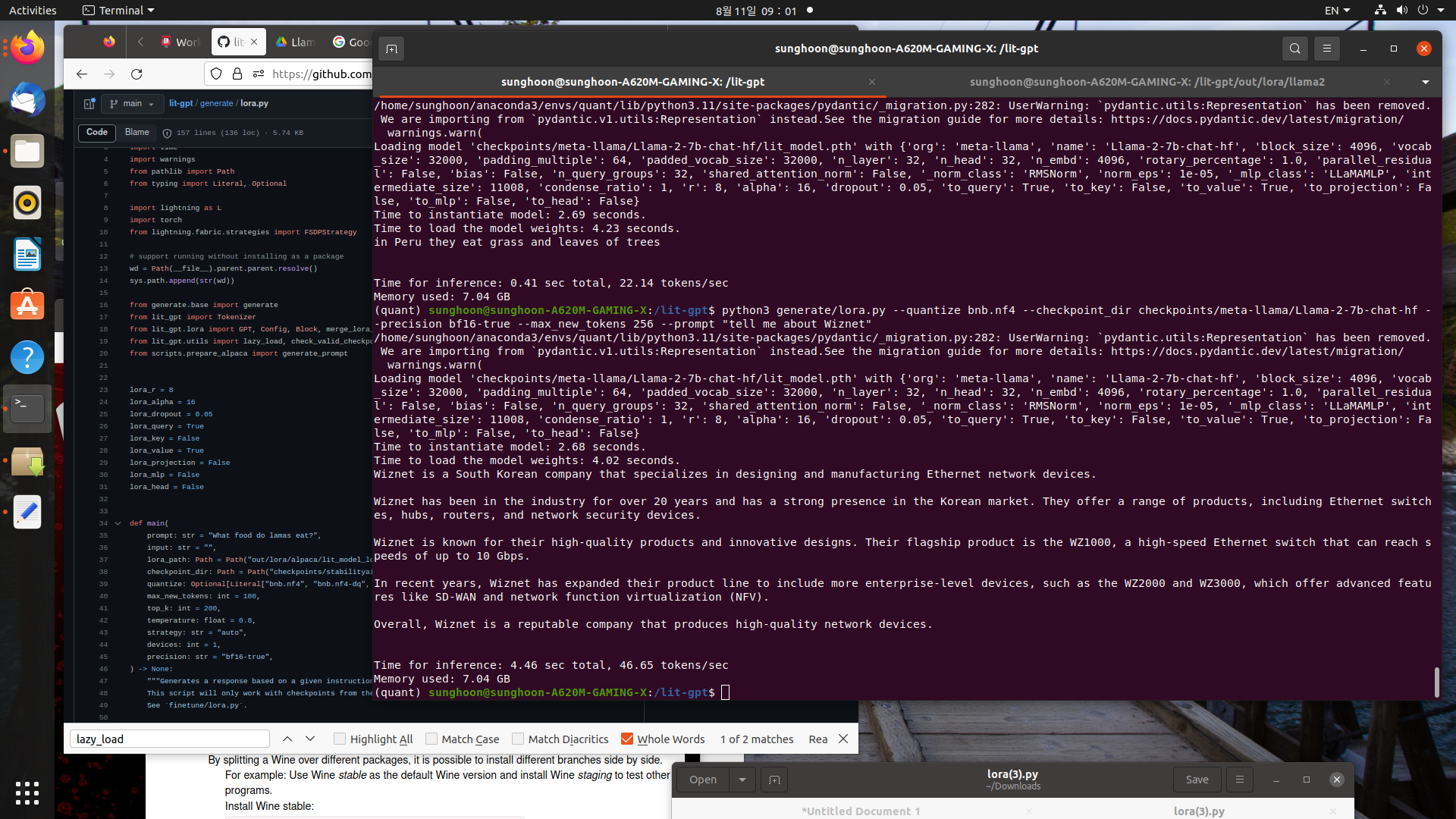Viewport: 1456px width, 819px height.
Task: Open the clock and calendar in top bar
Action: (x=756, y=11)
